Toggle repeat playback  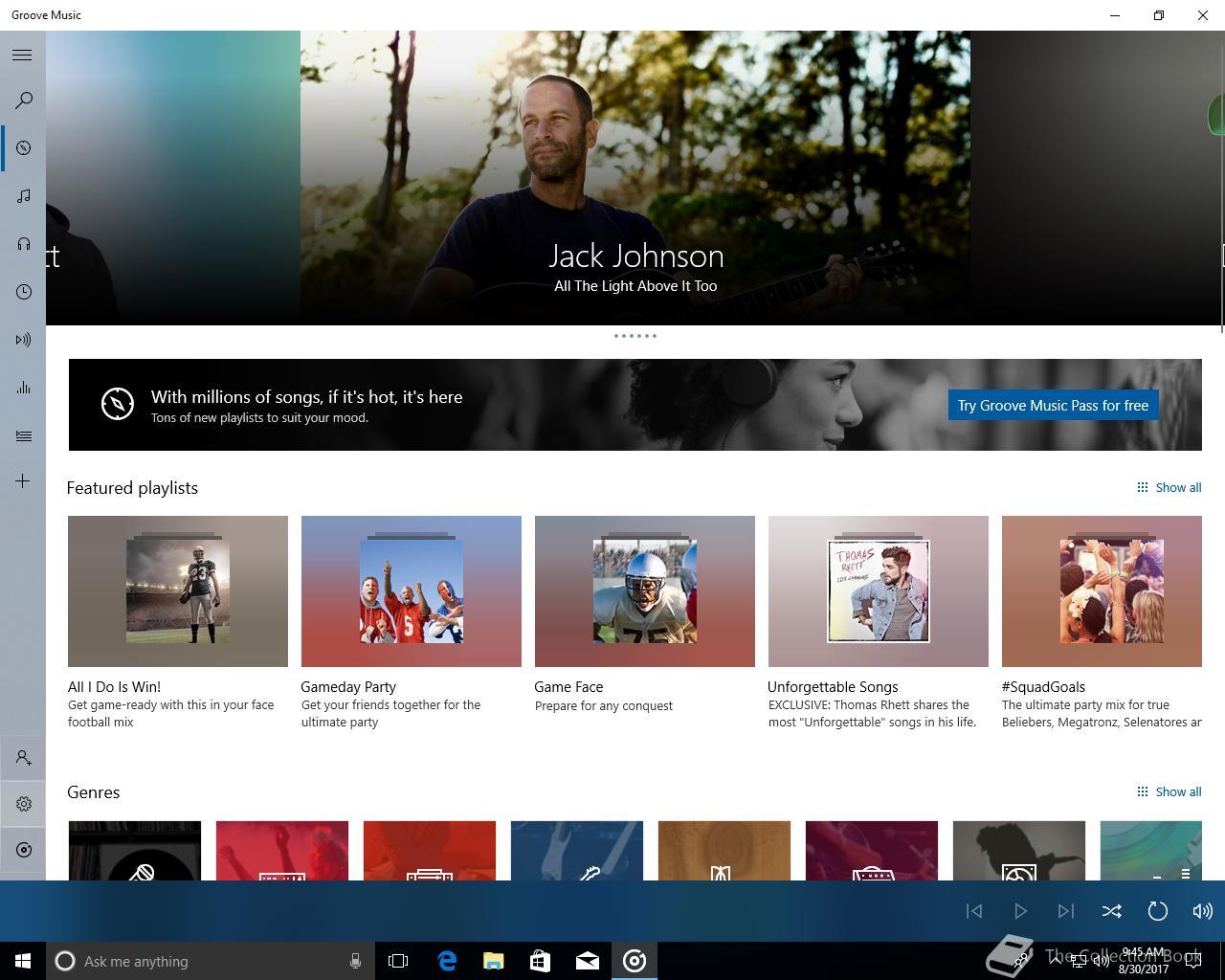pos(1157,911)
